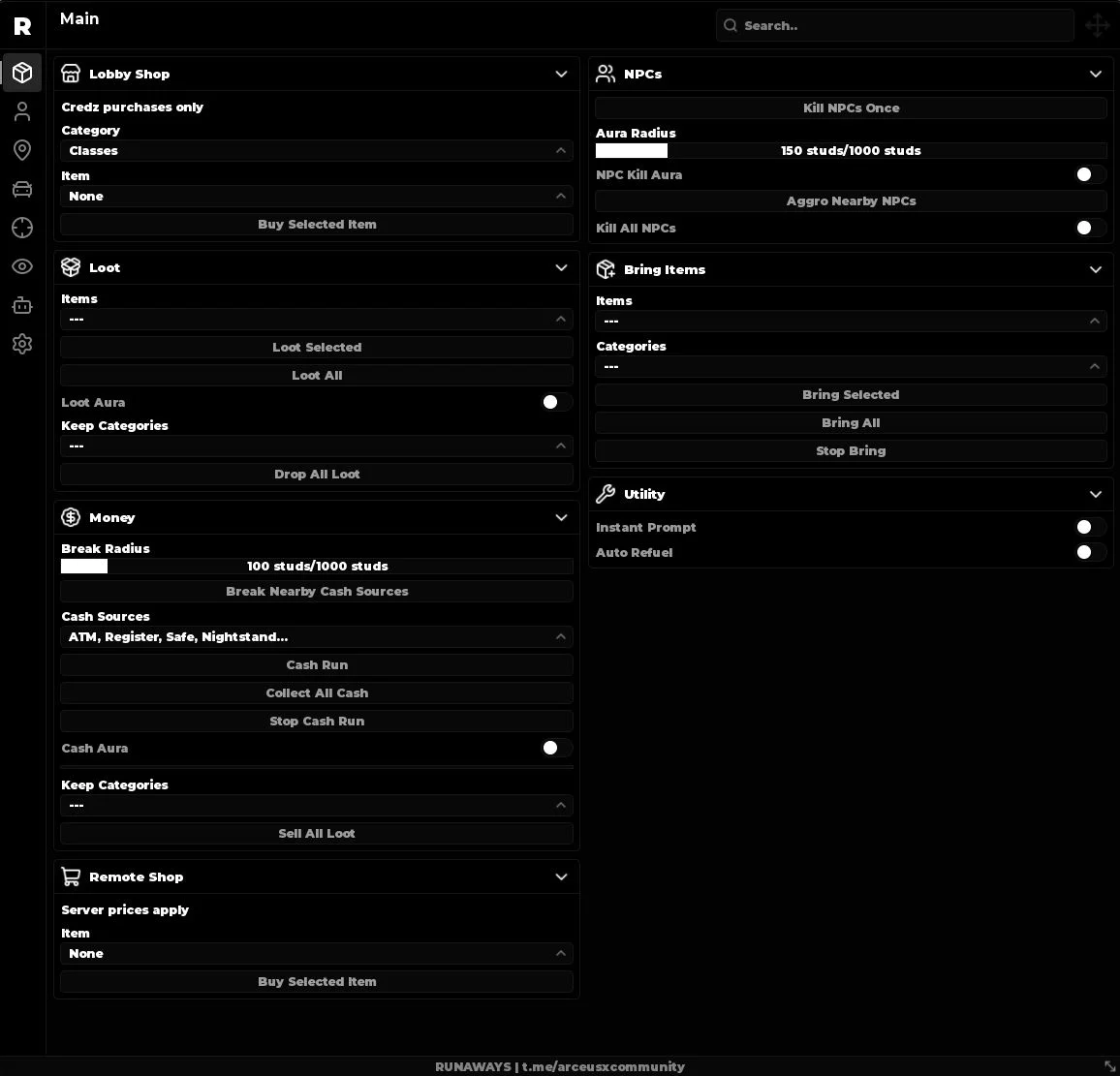This screenshot has height=1076, width=1120.
Task: Select the location pin sidebar icon
Action: point(22,150)
